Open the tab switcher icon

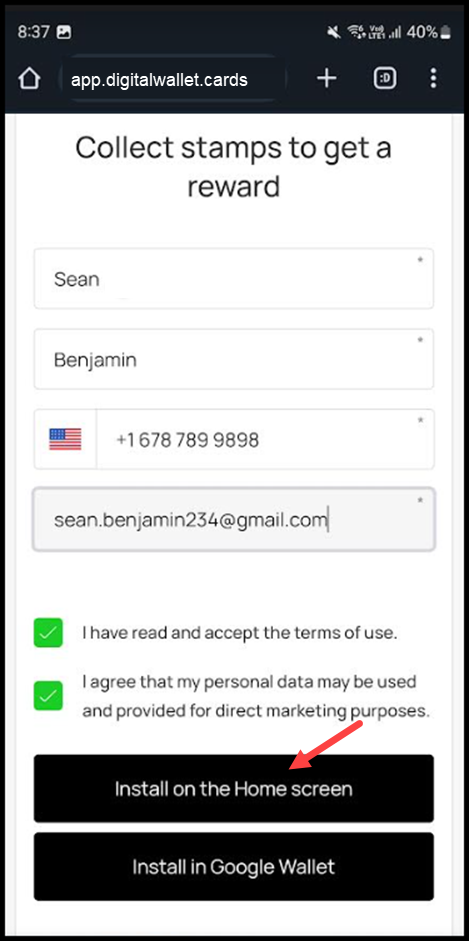[385, 78]
